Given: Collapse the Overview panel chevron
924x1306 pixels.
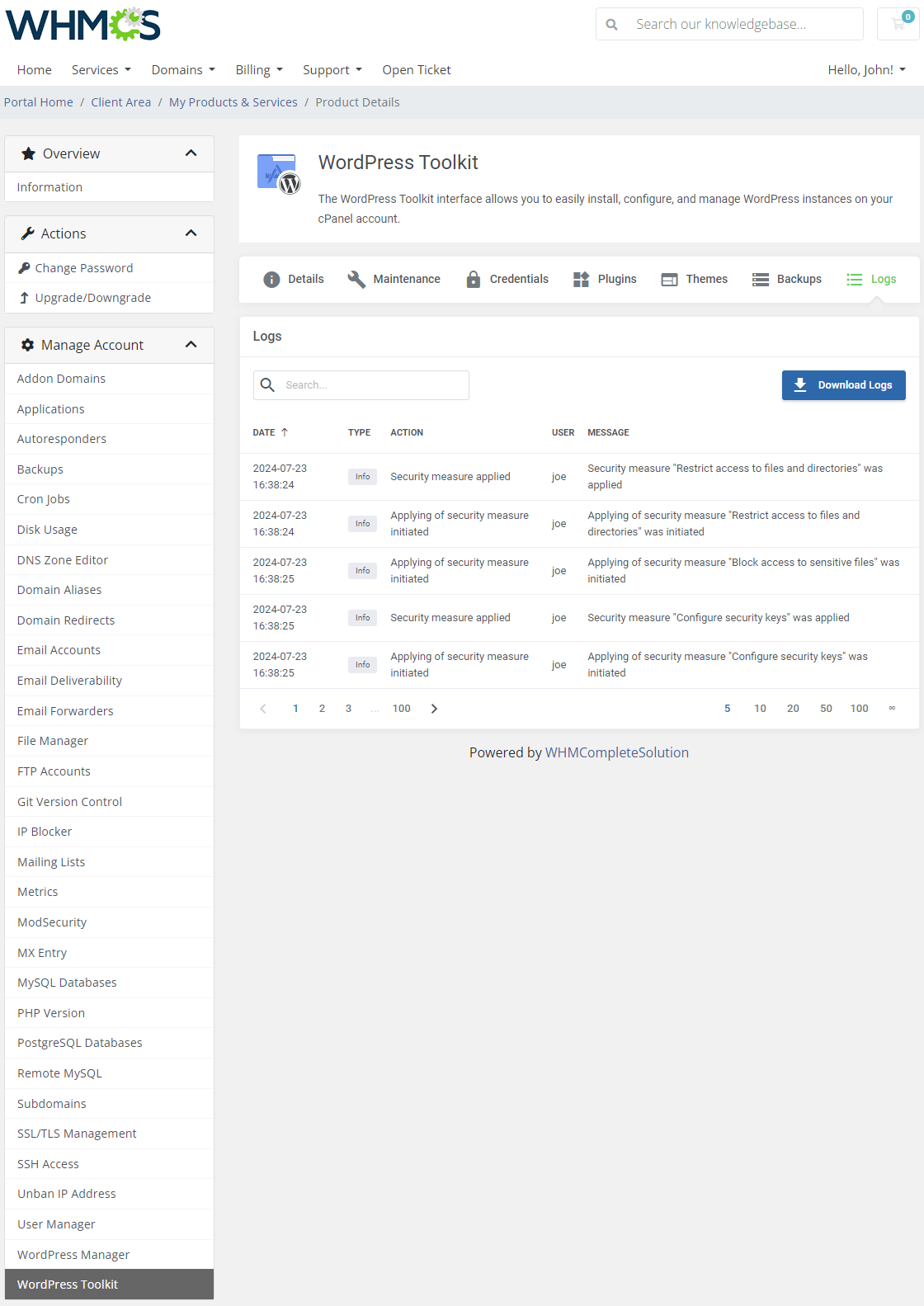Looking at the screenshot, I should [191, 153].
